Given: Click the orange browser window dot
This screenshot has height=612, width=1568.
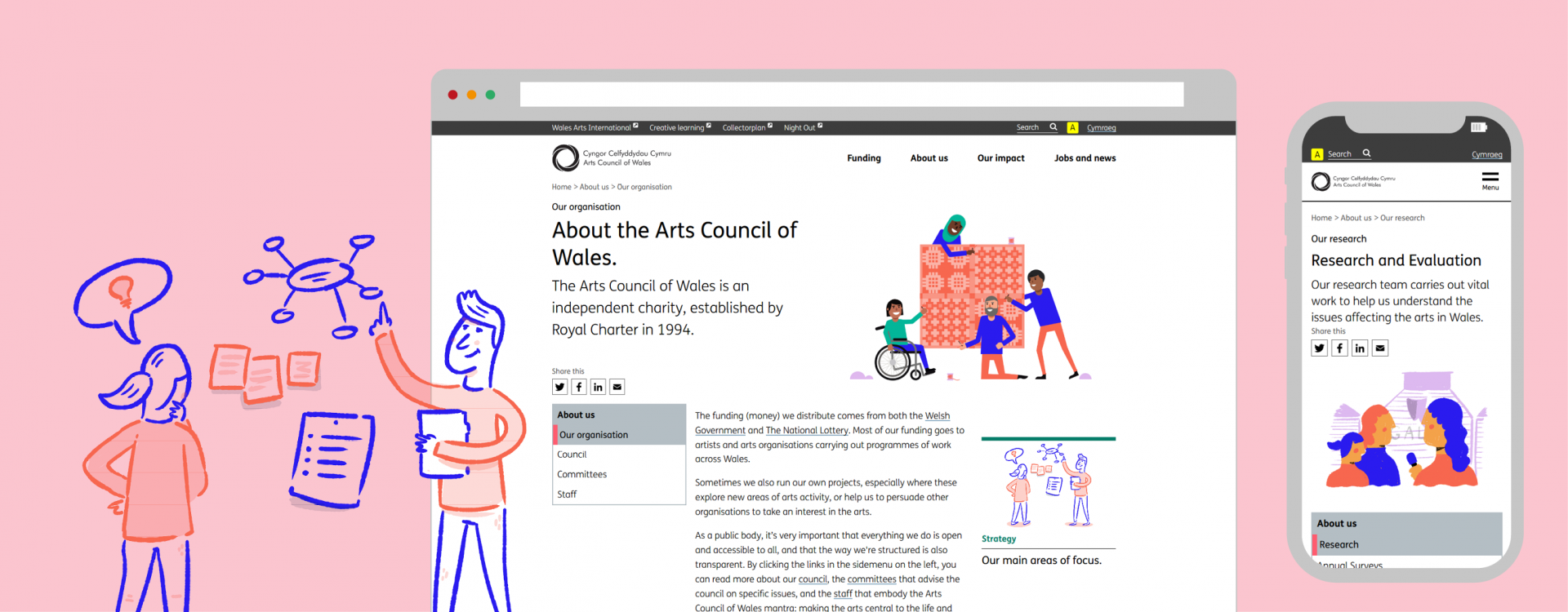Looking at the screenshot, I should tap(471, 95).
